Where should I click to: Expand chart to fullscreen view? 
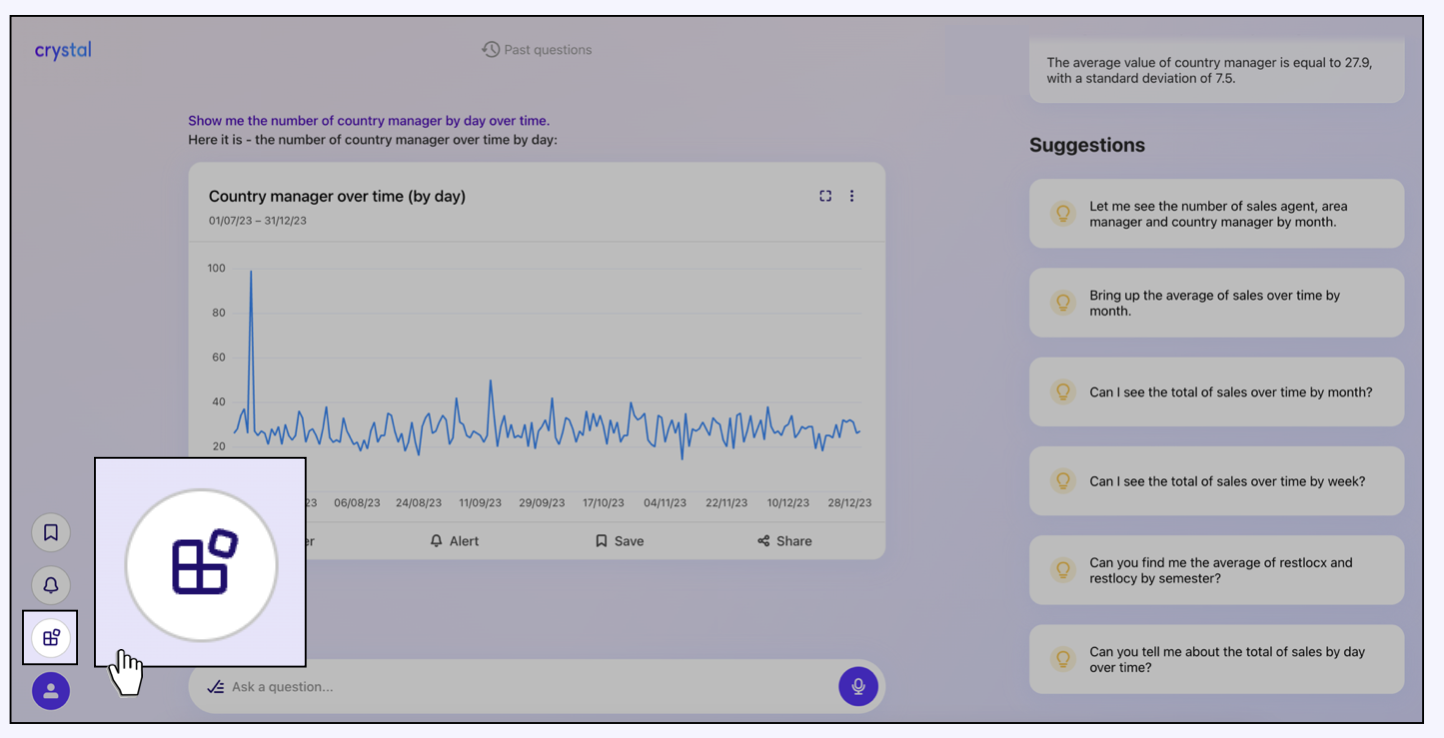coord(825,196)
